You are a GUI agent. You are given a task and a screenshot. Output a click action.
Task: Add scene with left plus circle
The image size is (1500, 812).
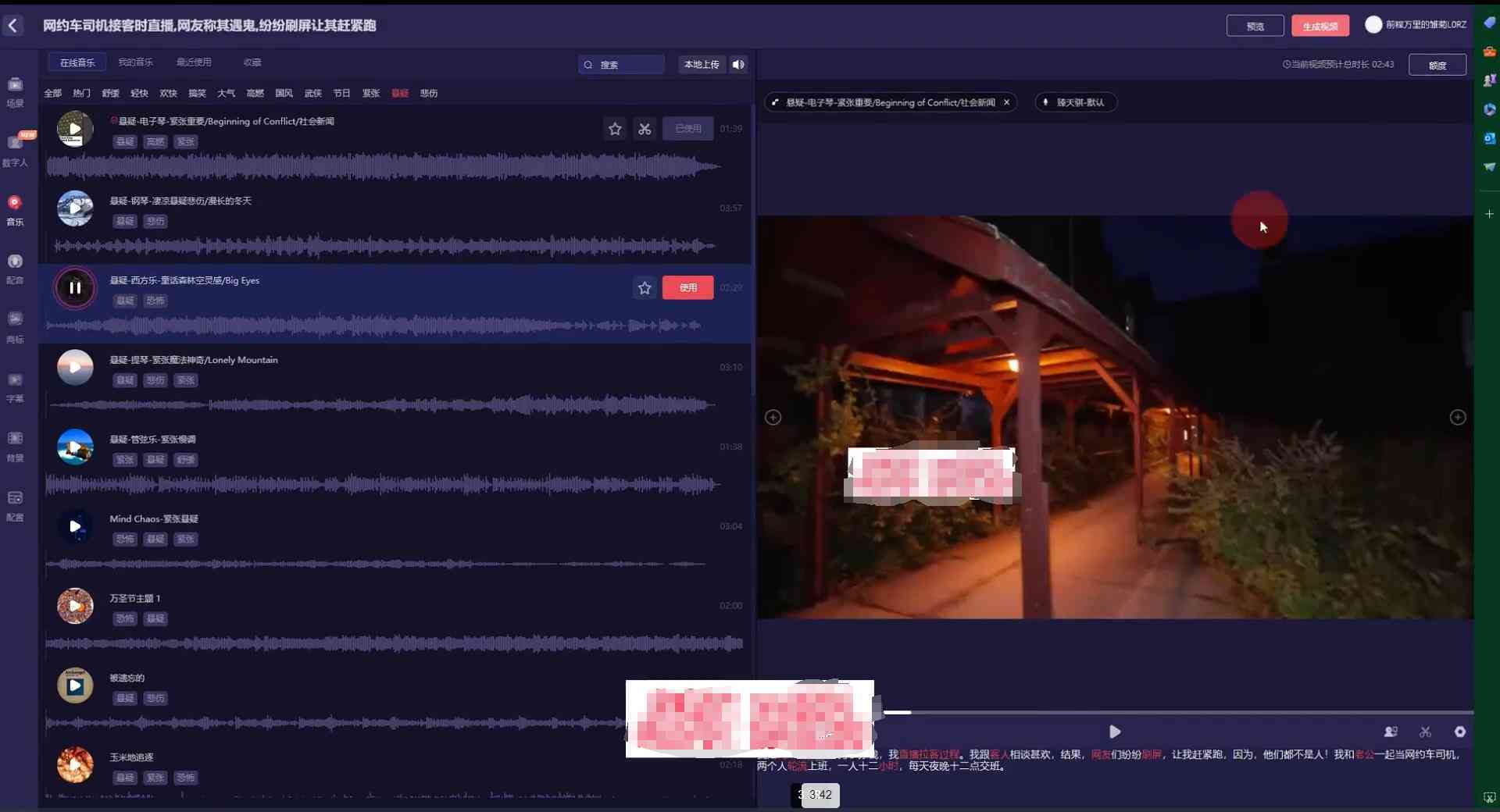pos(773,418)
